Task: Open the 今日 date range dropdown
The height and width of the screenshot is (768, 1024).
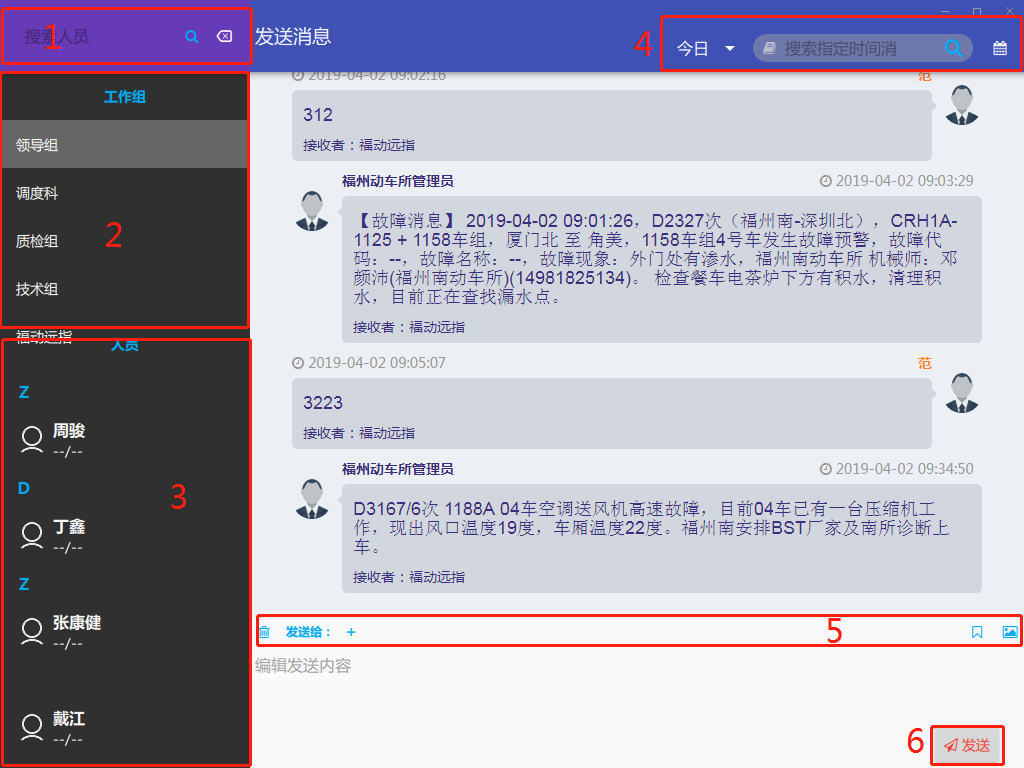Action: click(x=705, y=48)
